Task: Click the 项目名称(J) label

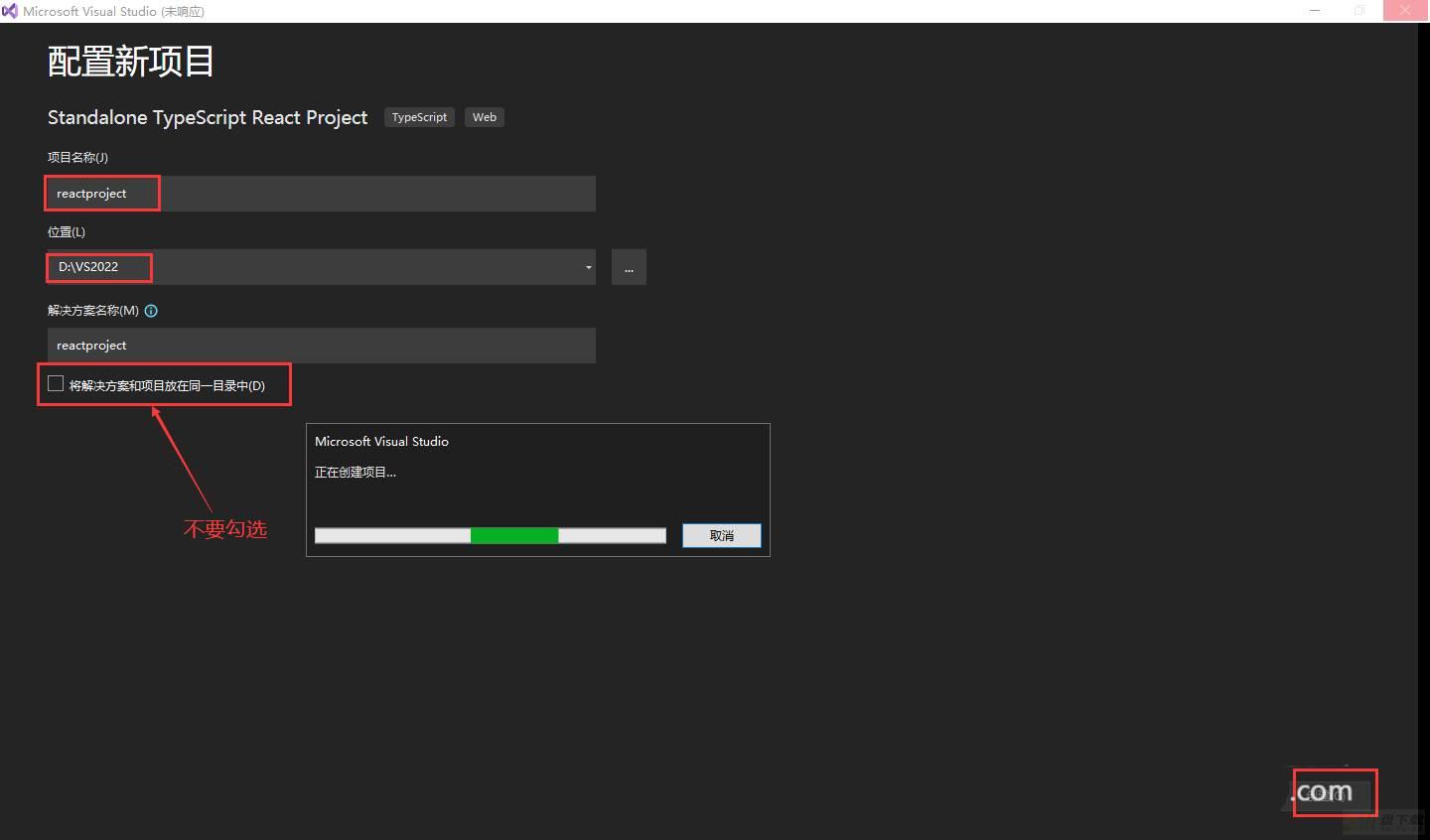Action: point(77,157)
